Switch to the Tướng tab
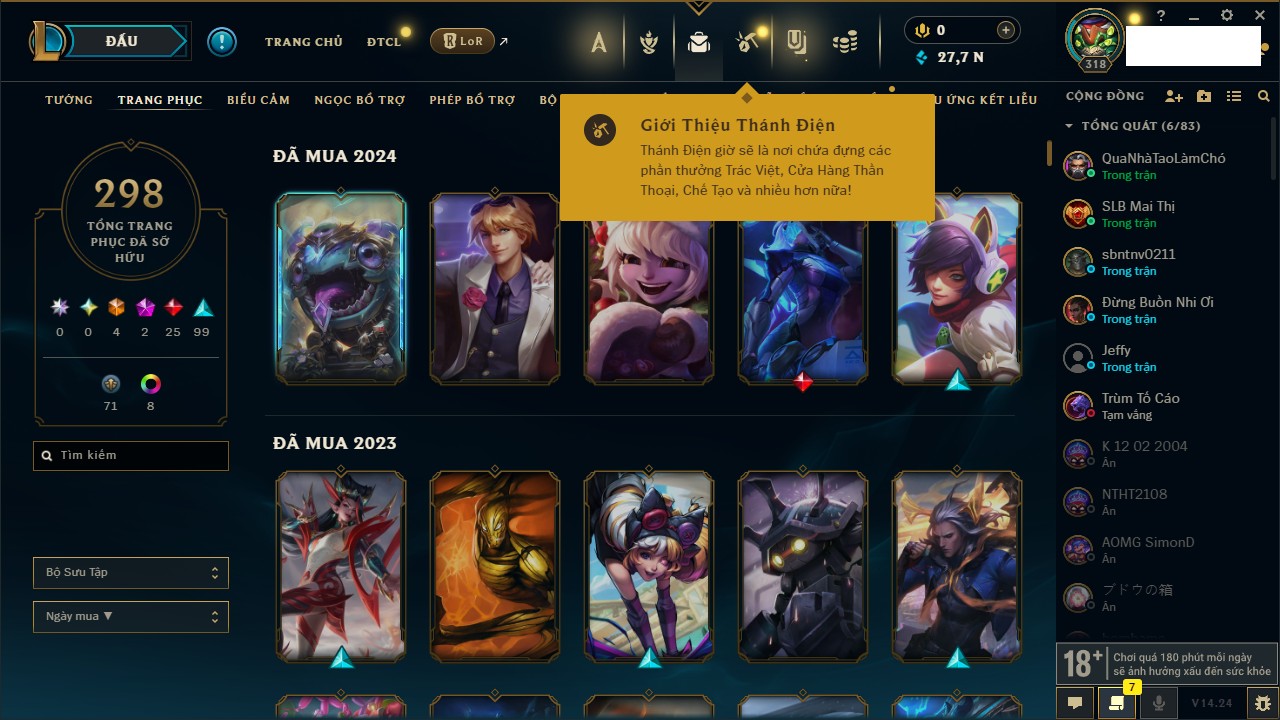Image resolution: width=1280 pixels, height=720 pixels. 69,100
